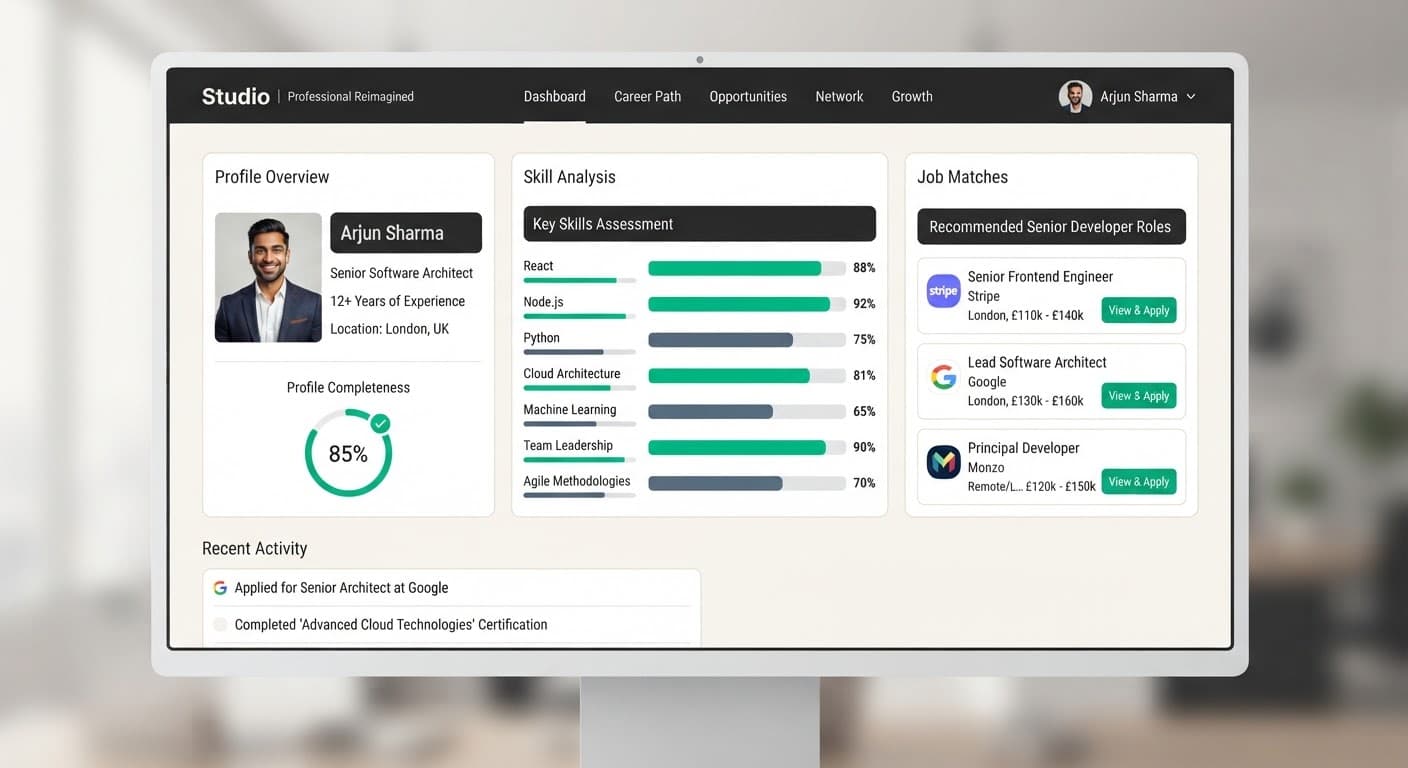Click the Arjun Sharma name badge
Viewport: 1408px width, 768px height.
coord(406,233)
